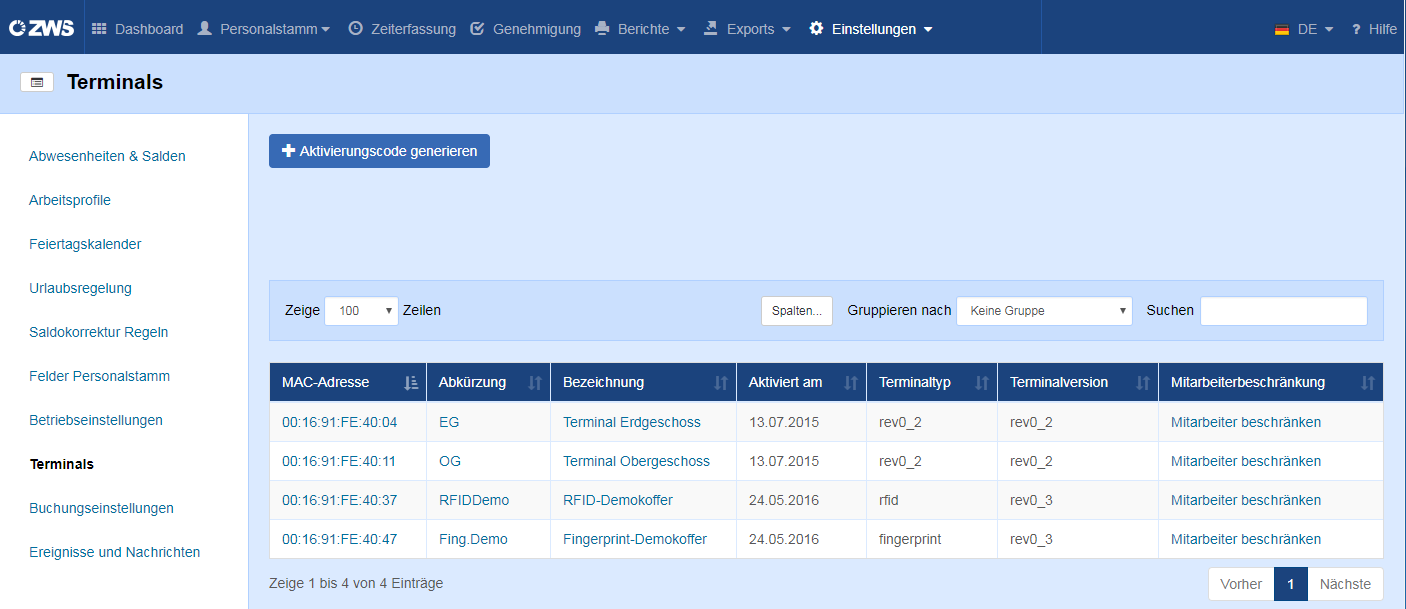Open MAC address 00:16:91:FE:40:04
The image size is (1406, 609).
coord(339,422)
